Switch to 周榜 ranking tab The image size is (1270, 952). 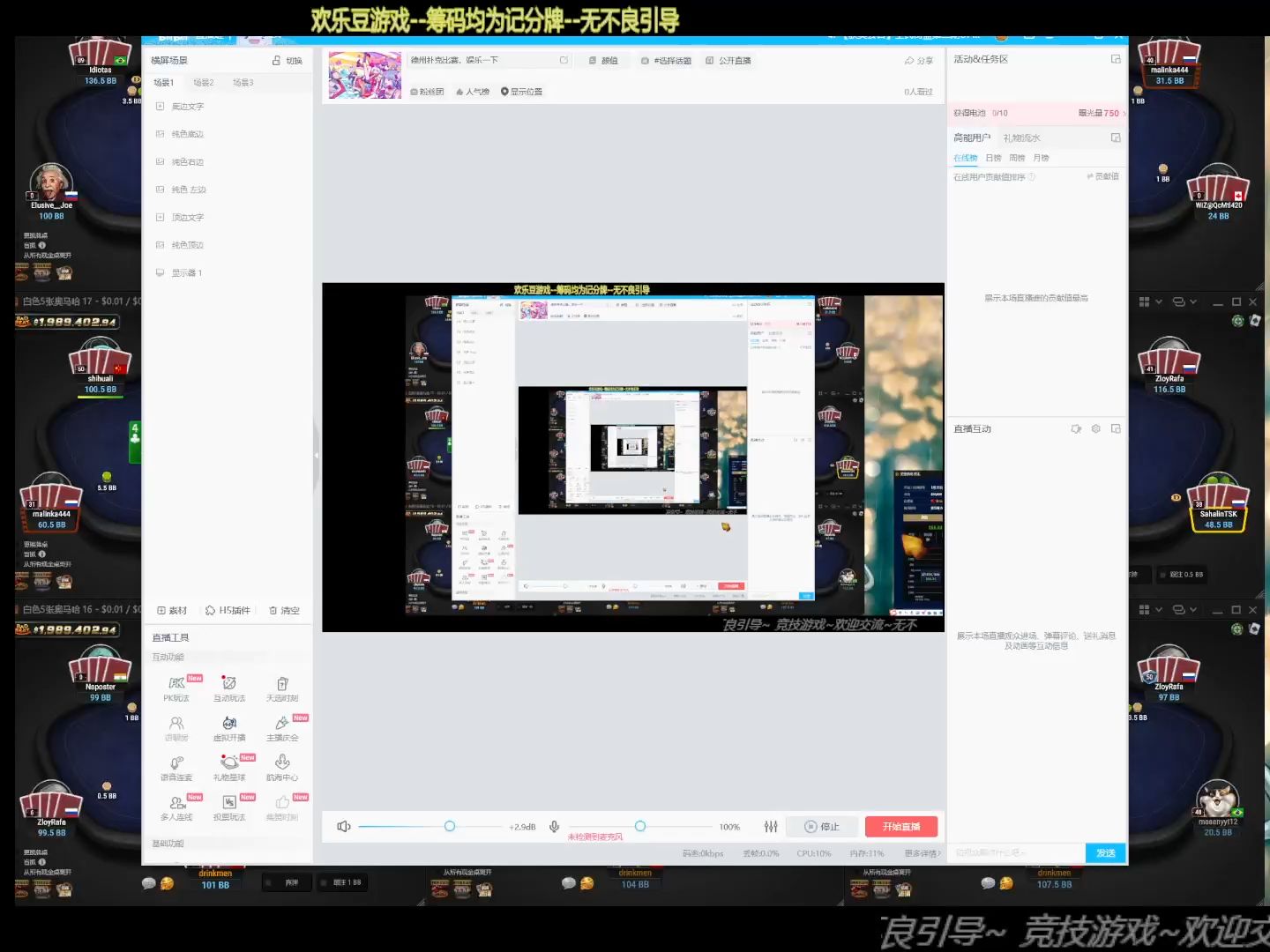point(1017,158)
